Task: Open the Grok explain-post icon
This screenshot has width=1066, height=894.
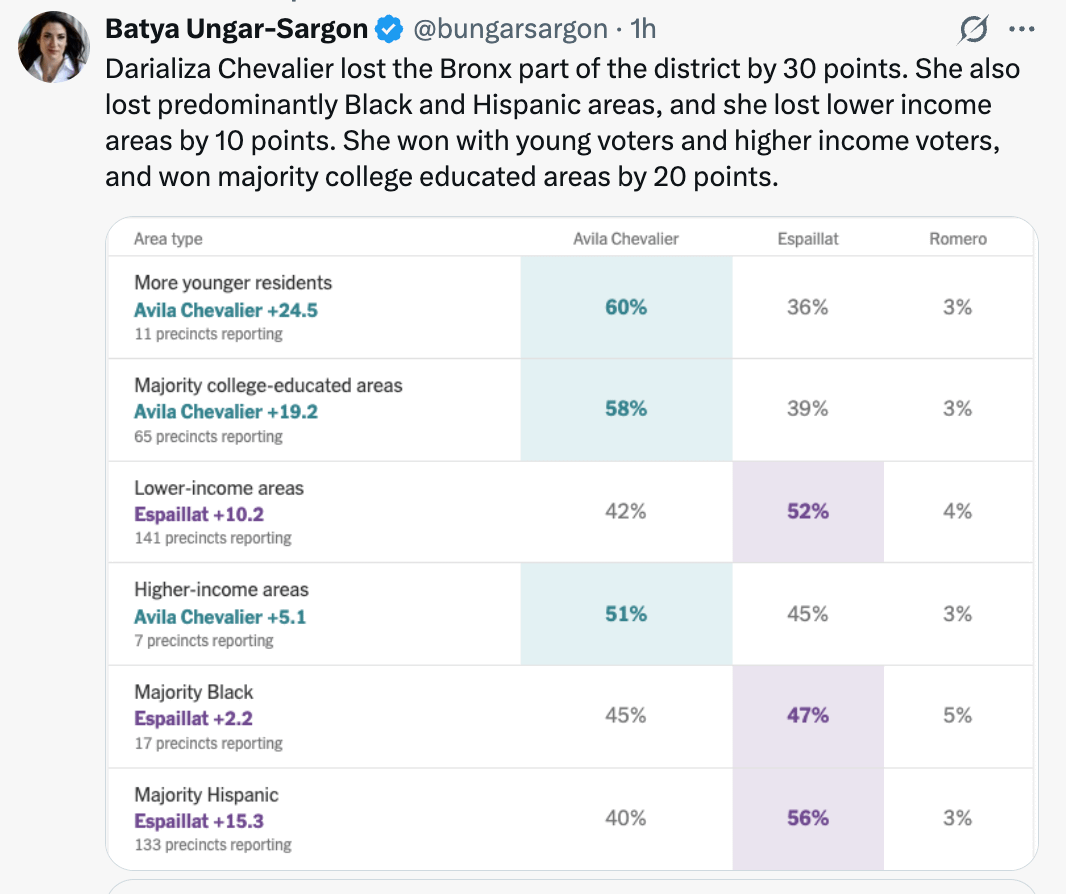Action: click(974, 29)
